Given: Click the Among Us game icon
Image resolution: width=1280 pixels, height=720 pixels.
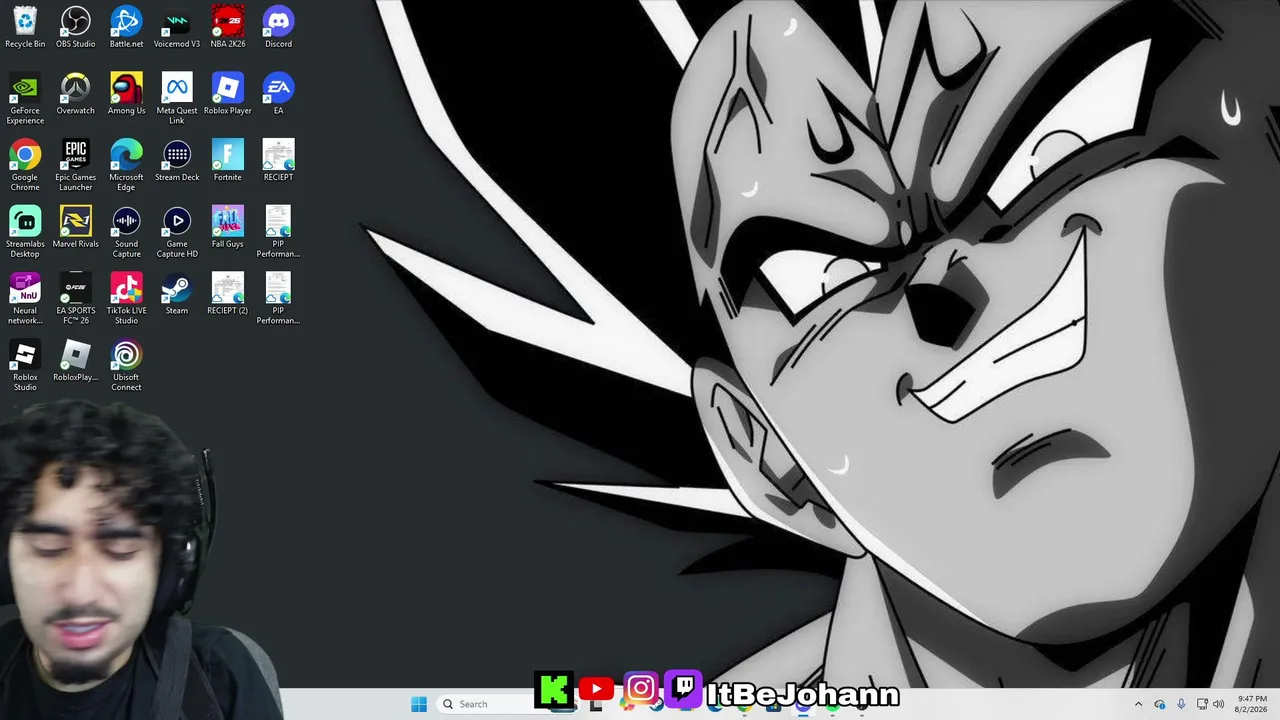Looking at the screenshot, I should click(x=126, y=94).
